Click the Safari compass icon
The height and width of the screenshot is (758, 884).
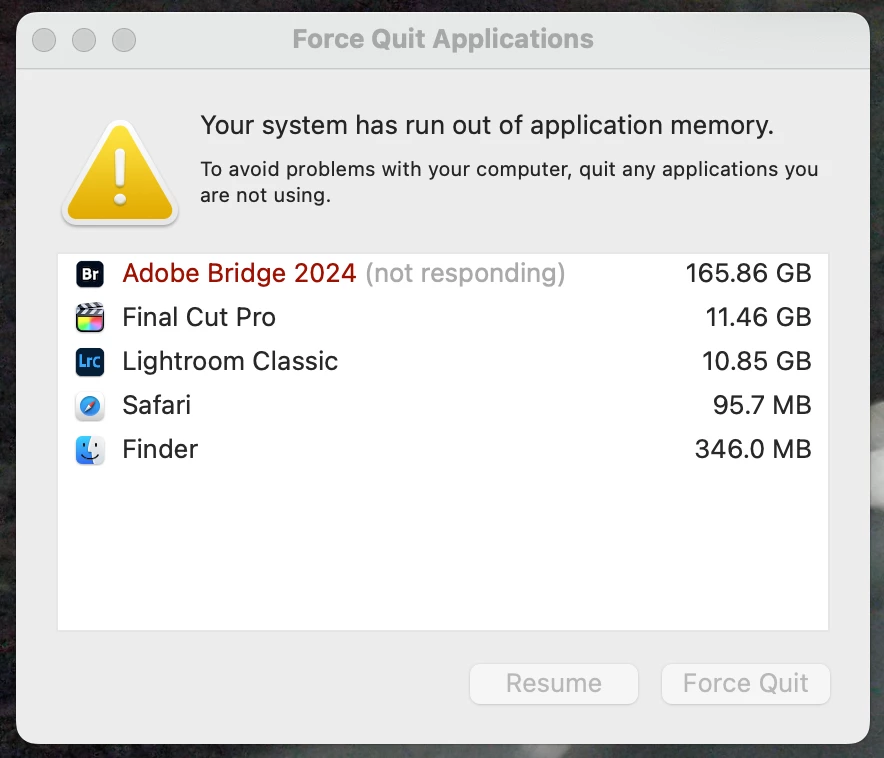pyautogui.click(x=90, y=406)
